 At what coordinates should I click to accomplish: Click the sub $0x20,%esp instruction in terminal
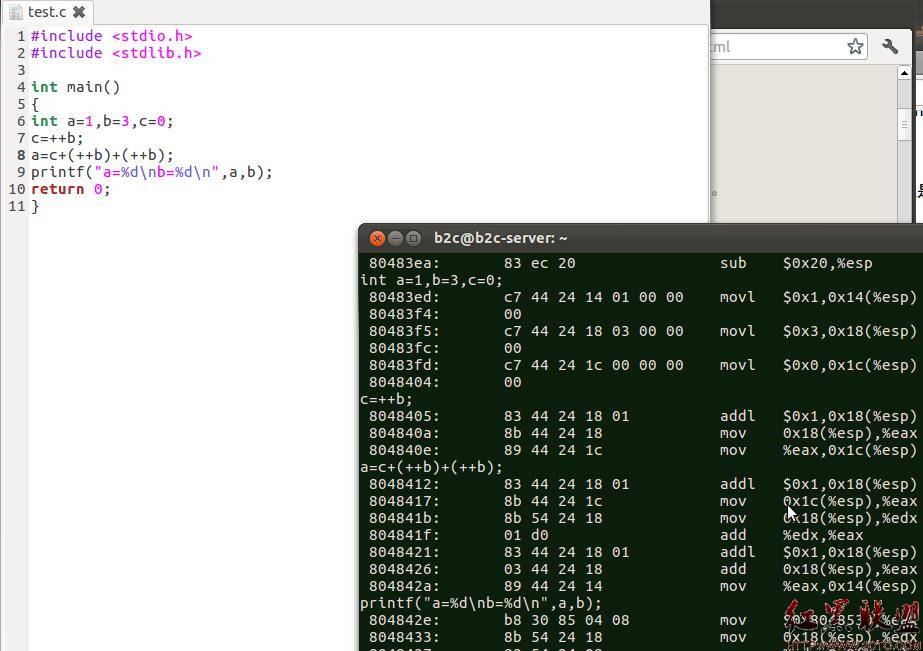pos(796,263)
